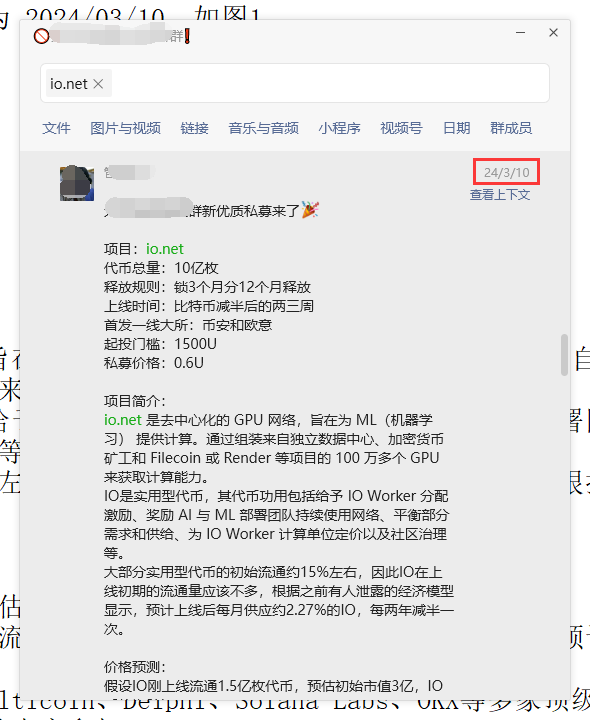Viewport: 590px width, 720px height.
Task: Click the muted-group prohibition icon in title
Action: (x=41, y=36)
